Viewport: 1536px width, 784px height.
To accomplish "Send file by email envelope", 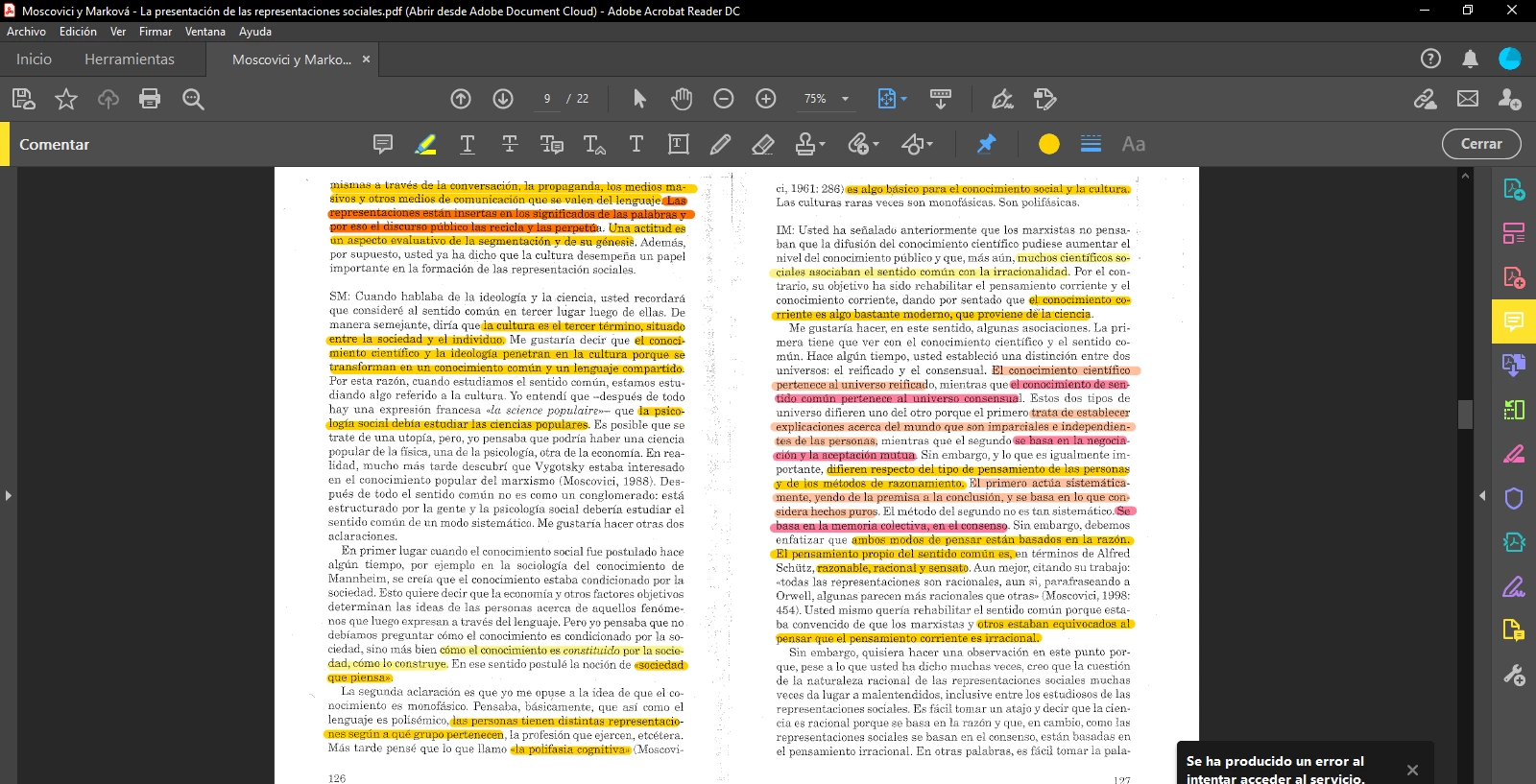I will [1468, 98].
